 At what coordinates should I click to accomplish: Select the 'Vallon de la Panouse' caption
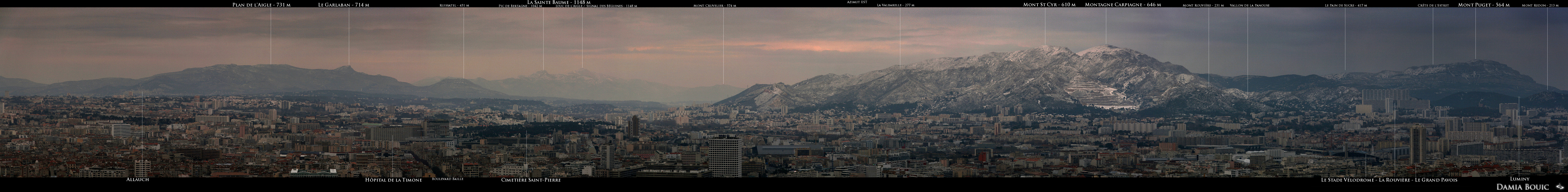click(x=1250, y=5)
